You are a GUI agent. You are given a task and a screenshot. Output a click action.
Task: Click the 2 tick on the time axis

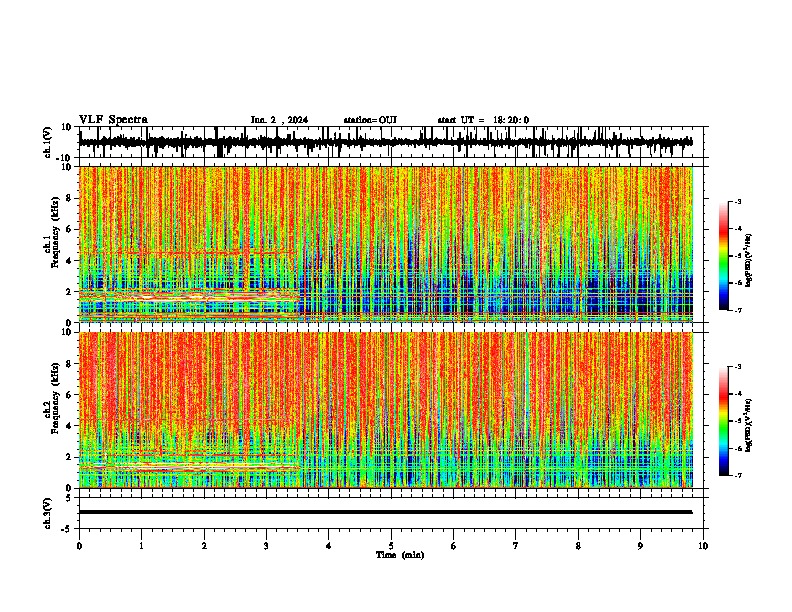(204, 546)
